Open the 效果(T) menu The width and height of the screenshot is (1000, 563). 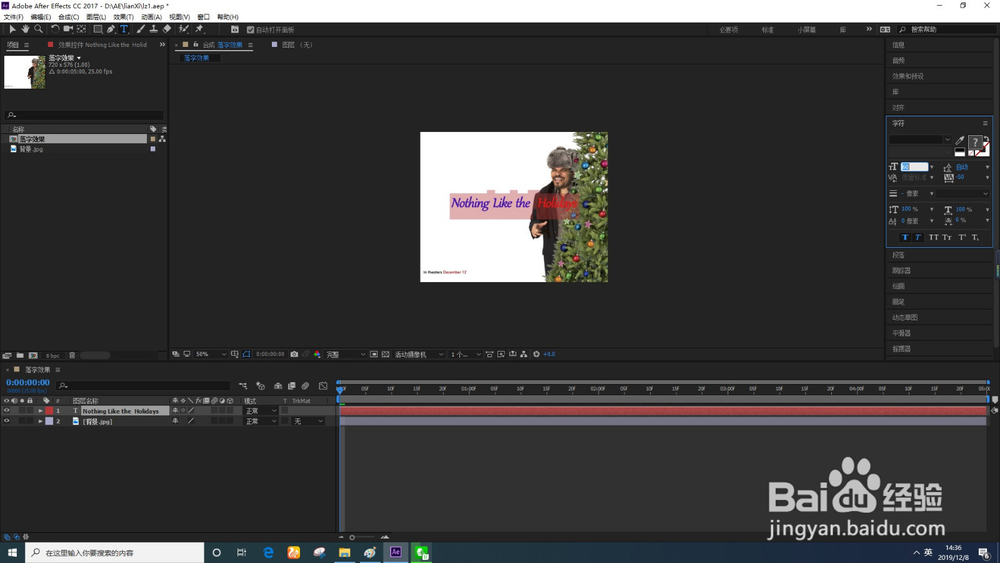[123, 17]
